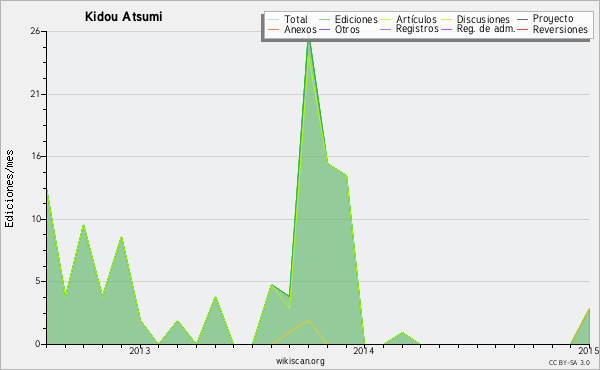
Task: Click the y-axis value 10
Action: point(35,219)
